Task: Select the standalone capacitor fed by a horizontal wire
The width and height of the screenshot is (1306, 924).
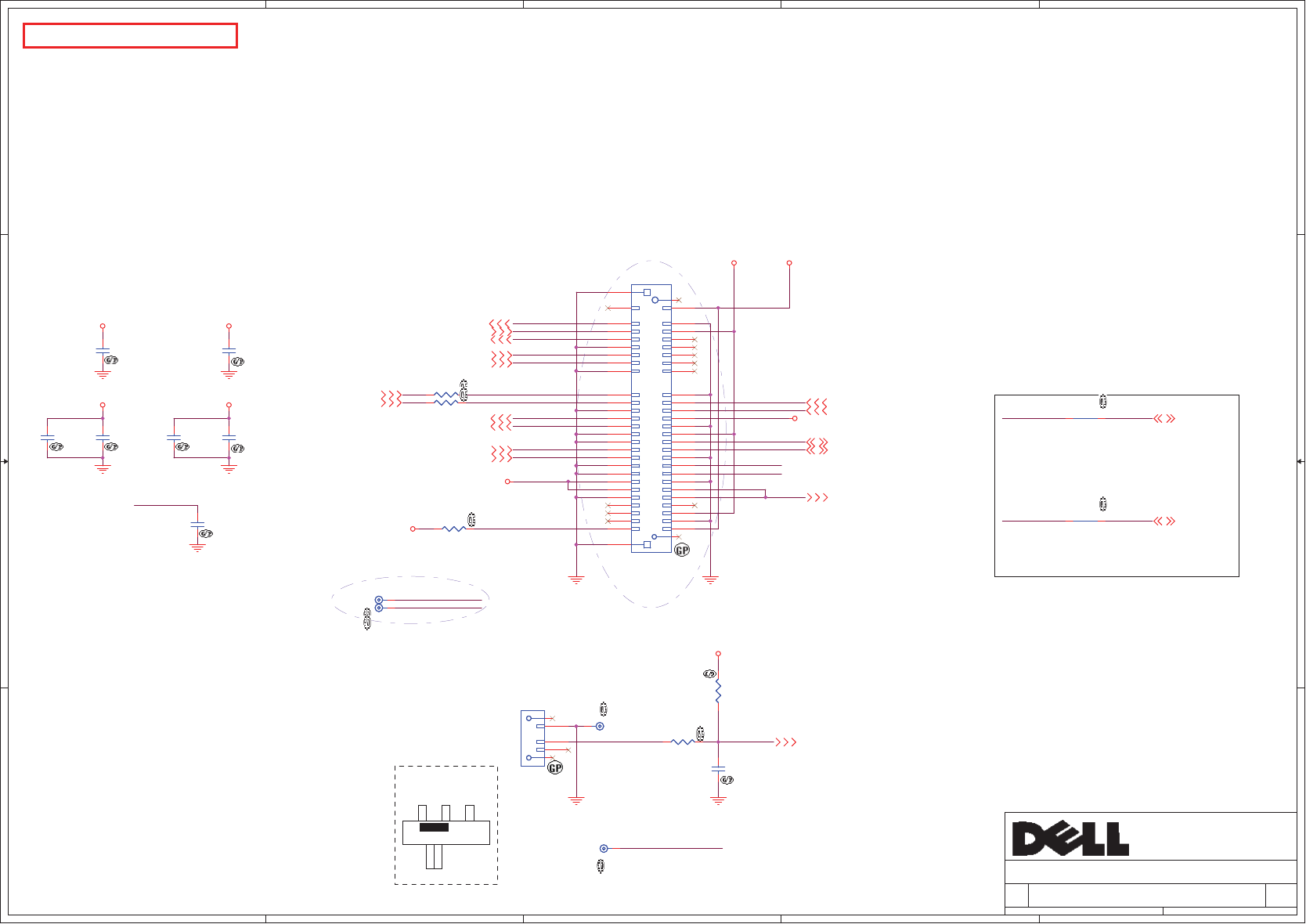Action: (197, 525)
